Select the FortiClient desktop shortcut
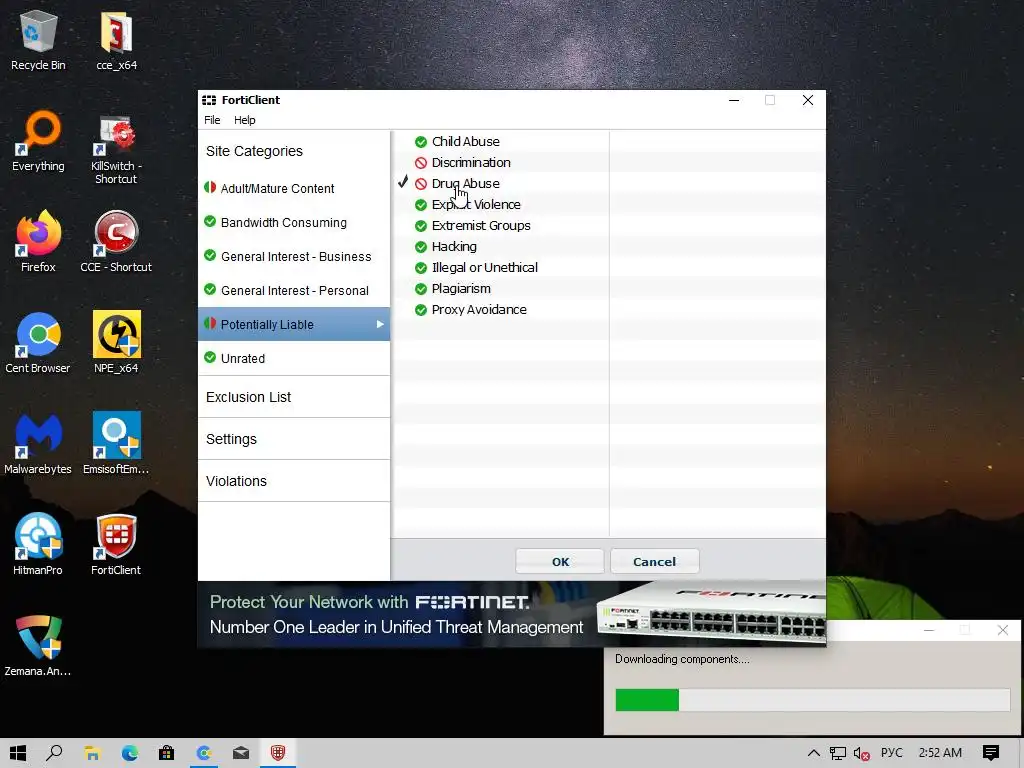The width and height of the screenshot is (1024, 768). click(x=116, y=545)
